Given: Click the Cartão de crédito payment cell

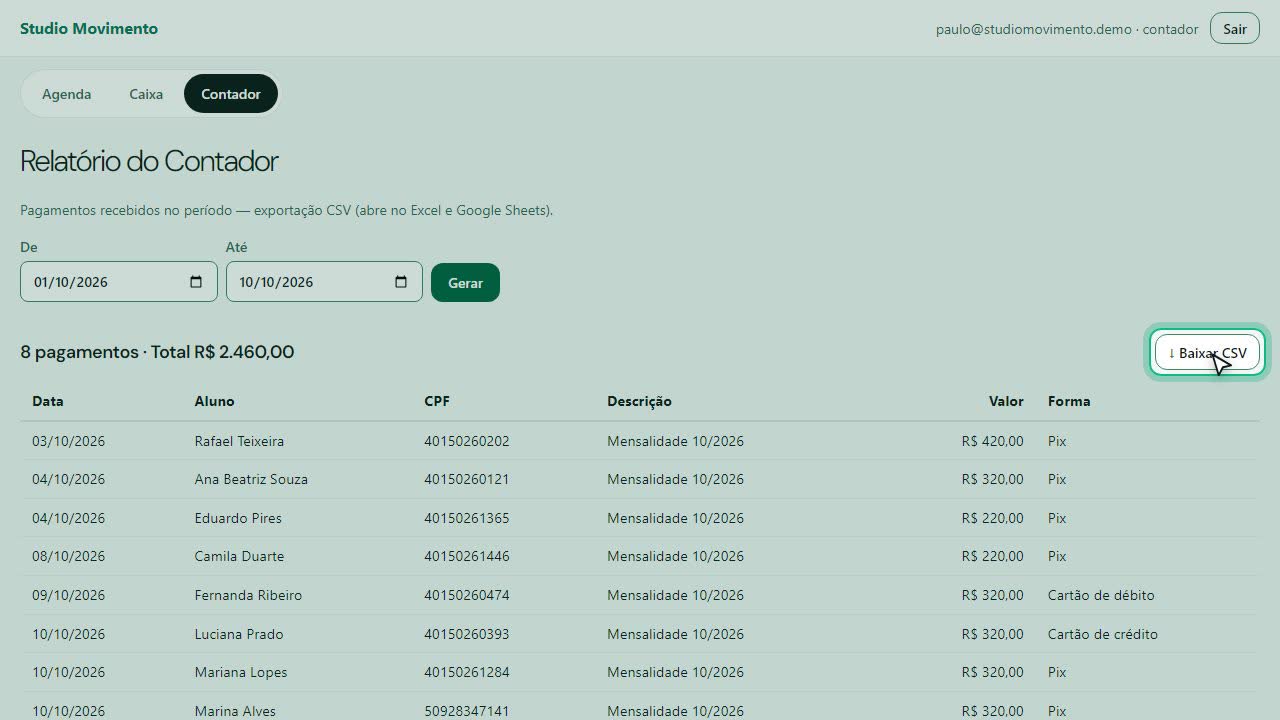Looking at the screenshot, I should click(x=1103, y=634).
